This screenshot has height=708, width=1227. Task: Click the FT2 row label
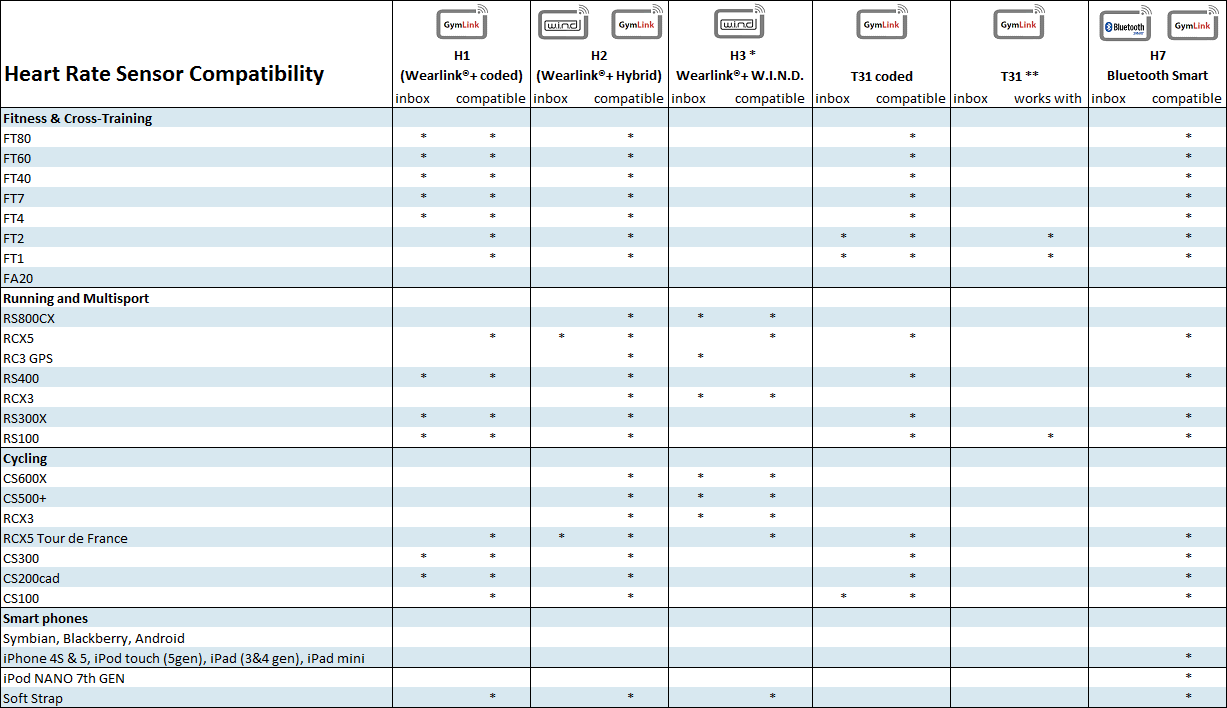pyautogui.click(x=14, y=238)
